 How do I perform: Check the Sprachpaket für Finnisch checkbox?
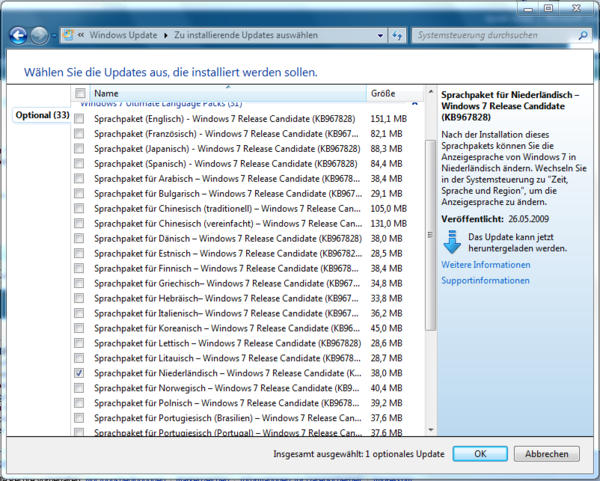click(79, 268)
